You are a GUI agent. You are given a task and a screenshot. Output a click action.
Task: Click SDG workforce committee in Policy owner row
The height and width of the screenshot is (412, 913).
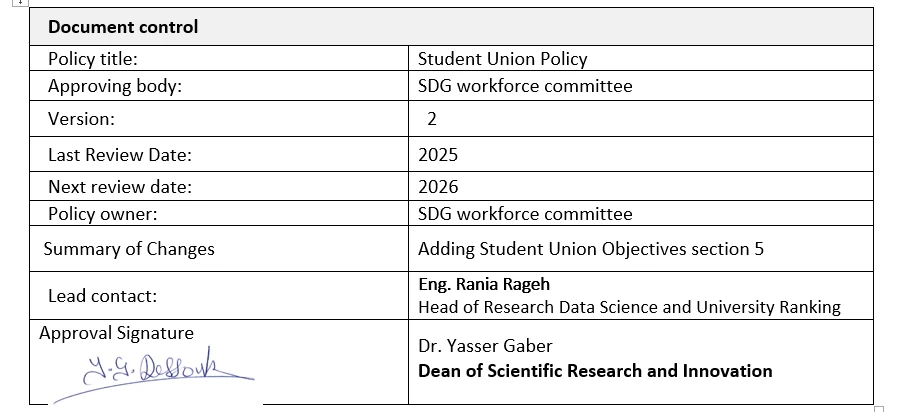(x=525, y=213)
